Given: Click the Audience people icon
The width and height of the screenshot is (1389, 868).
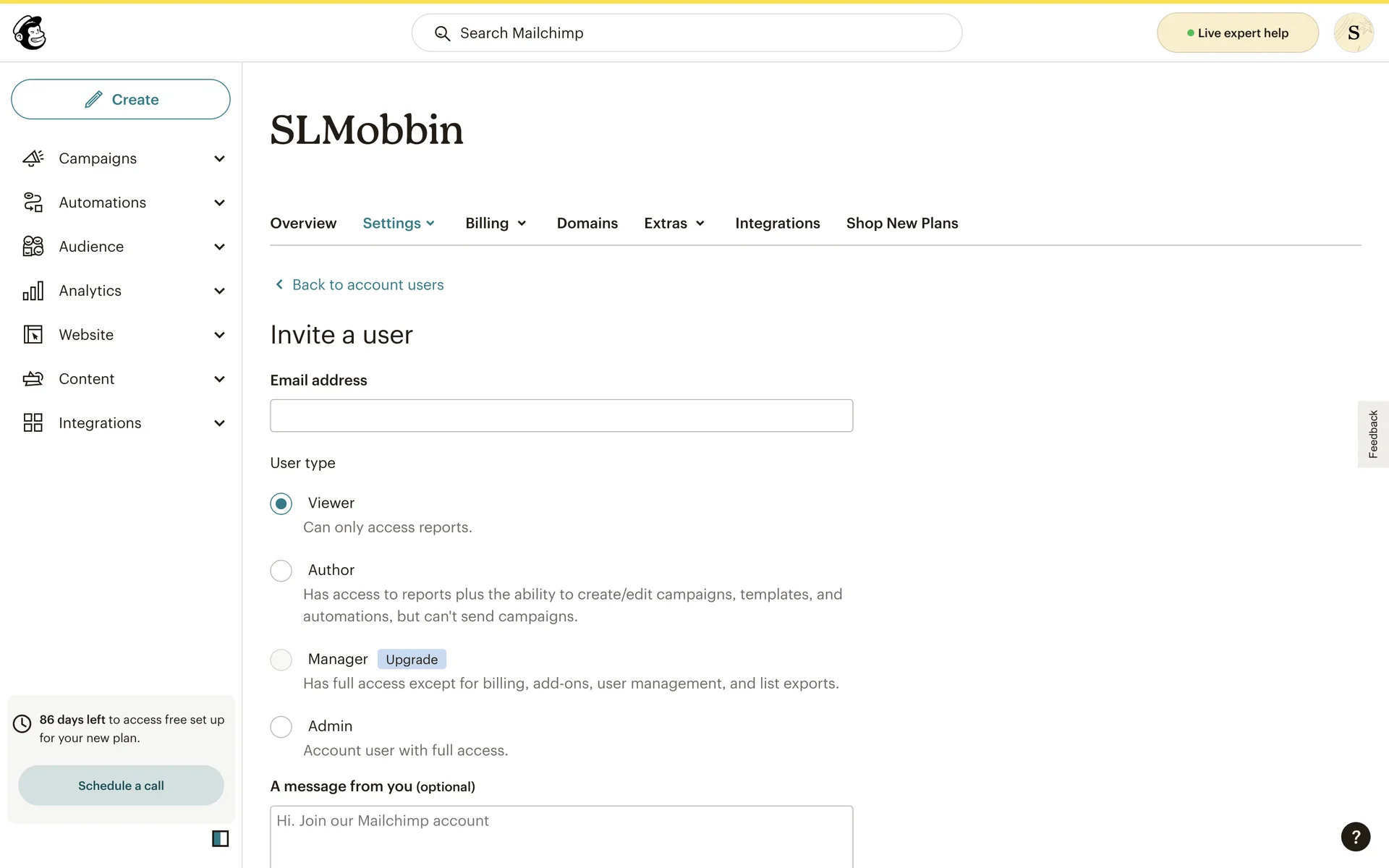Looking at the screenshot, I should pos(33,247).
